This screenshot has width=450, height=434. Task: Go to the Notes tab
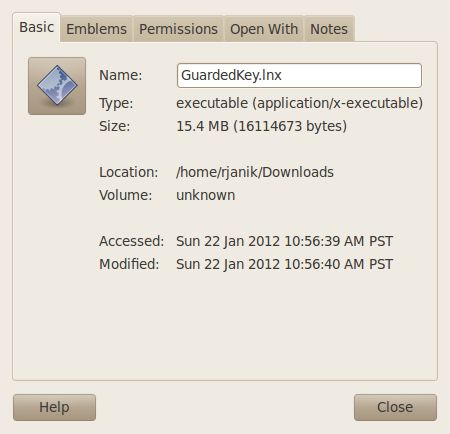point(329,29)
